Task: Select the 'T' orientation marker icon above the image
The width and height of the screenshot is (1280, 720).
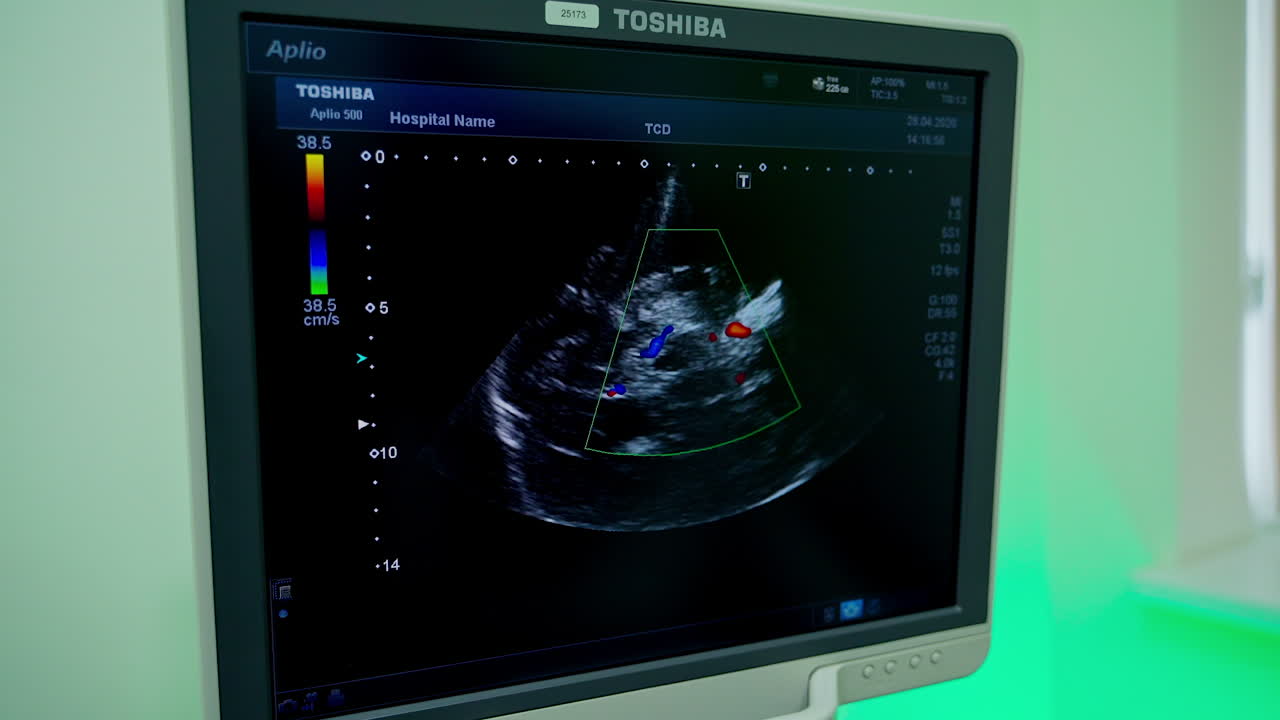Action: click(743, 182)
